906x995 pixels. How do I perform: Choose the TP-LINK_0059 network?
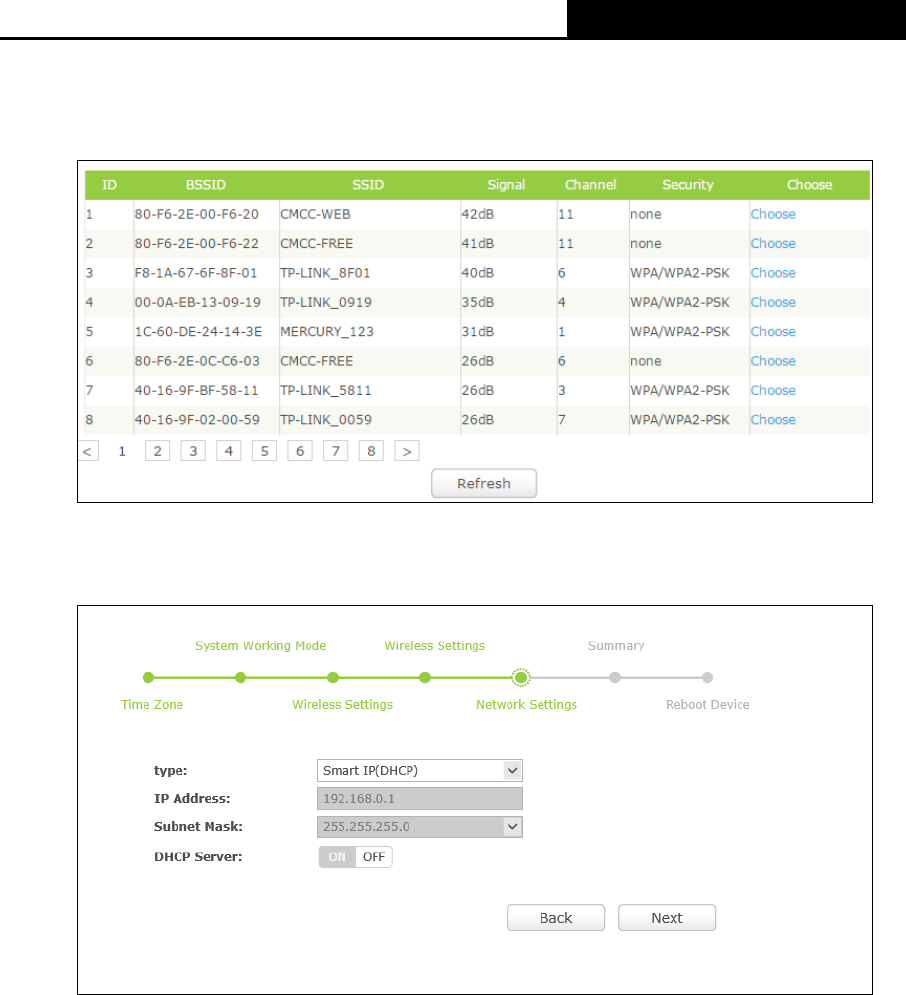(x=773, y=419)
